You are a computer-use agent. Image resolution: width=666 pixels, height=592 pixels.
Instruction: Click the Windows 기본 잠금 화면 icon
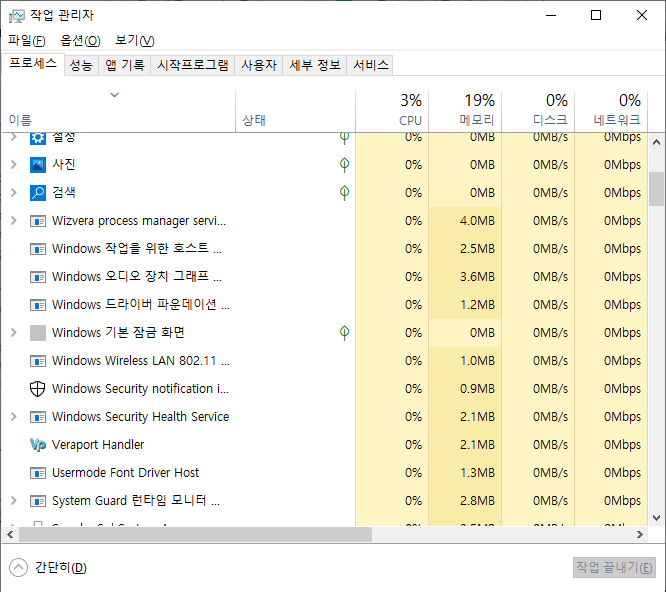tap(38, 333)
